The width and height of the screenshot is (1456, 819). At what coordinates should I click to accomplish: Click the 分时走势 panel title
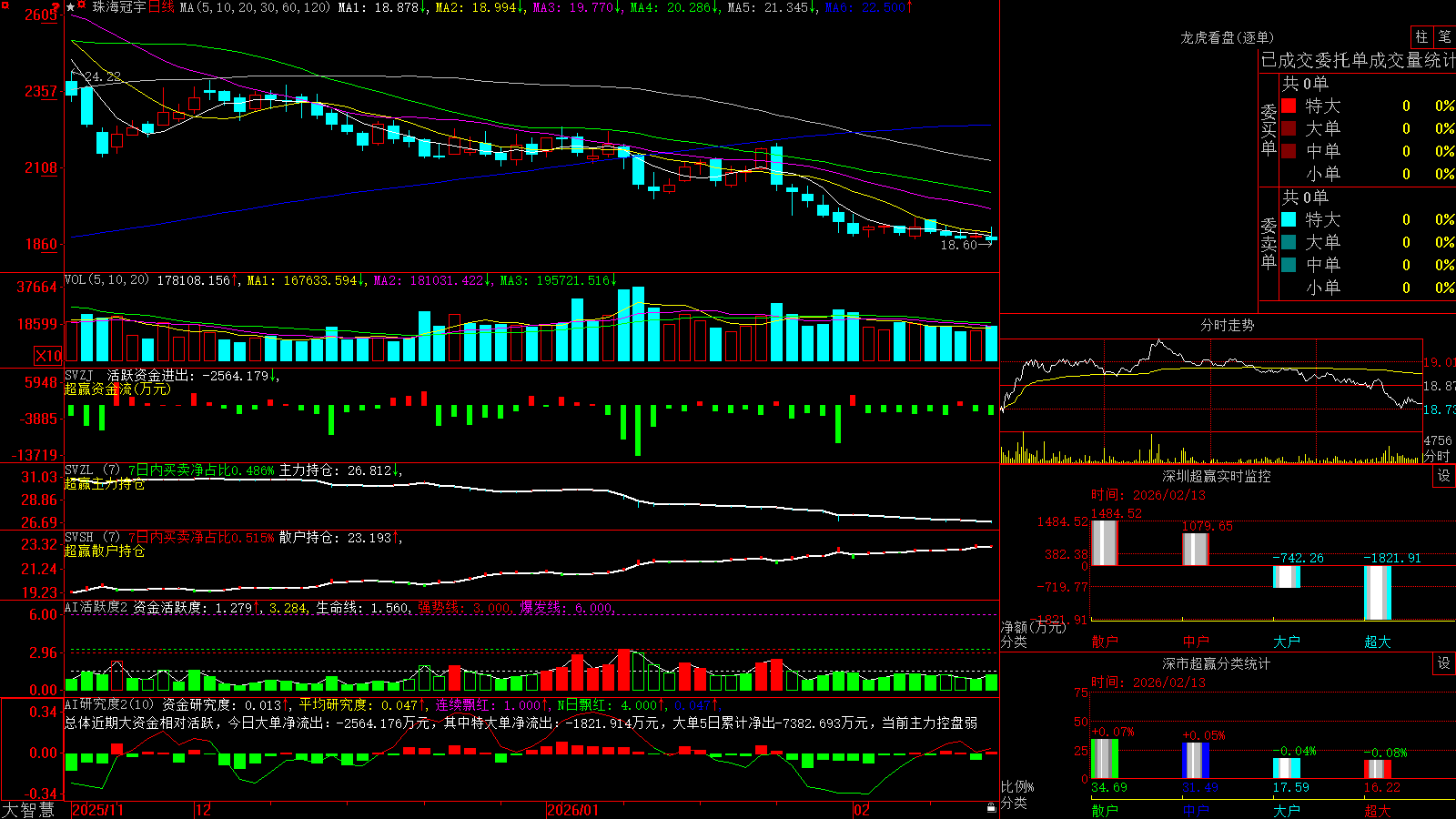point(1227,325)
